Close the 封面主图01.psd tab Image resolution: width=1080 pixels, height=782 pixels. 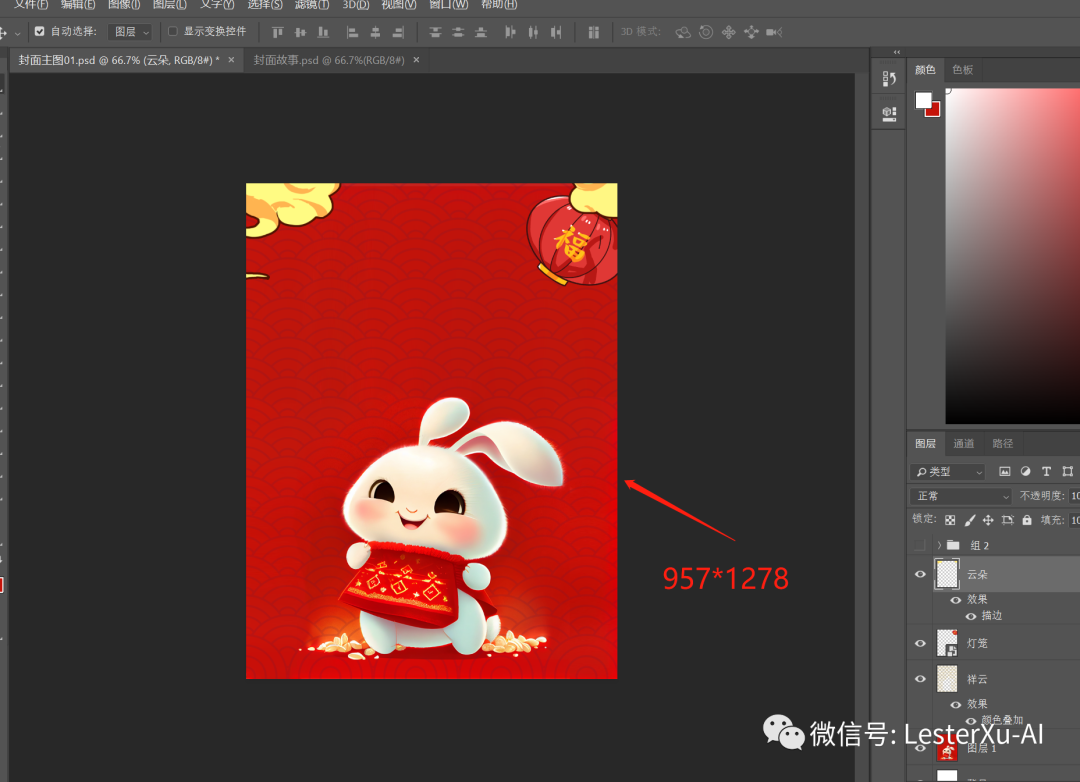click(x=231, y=60)
